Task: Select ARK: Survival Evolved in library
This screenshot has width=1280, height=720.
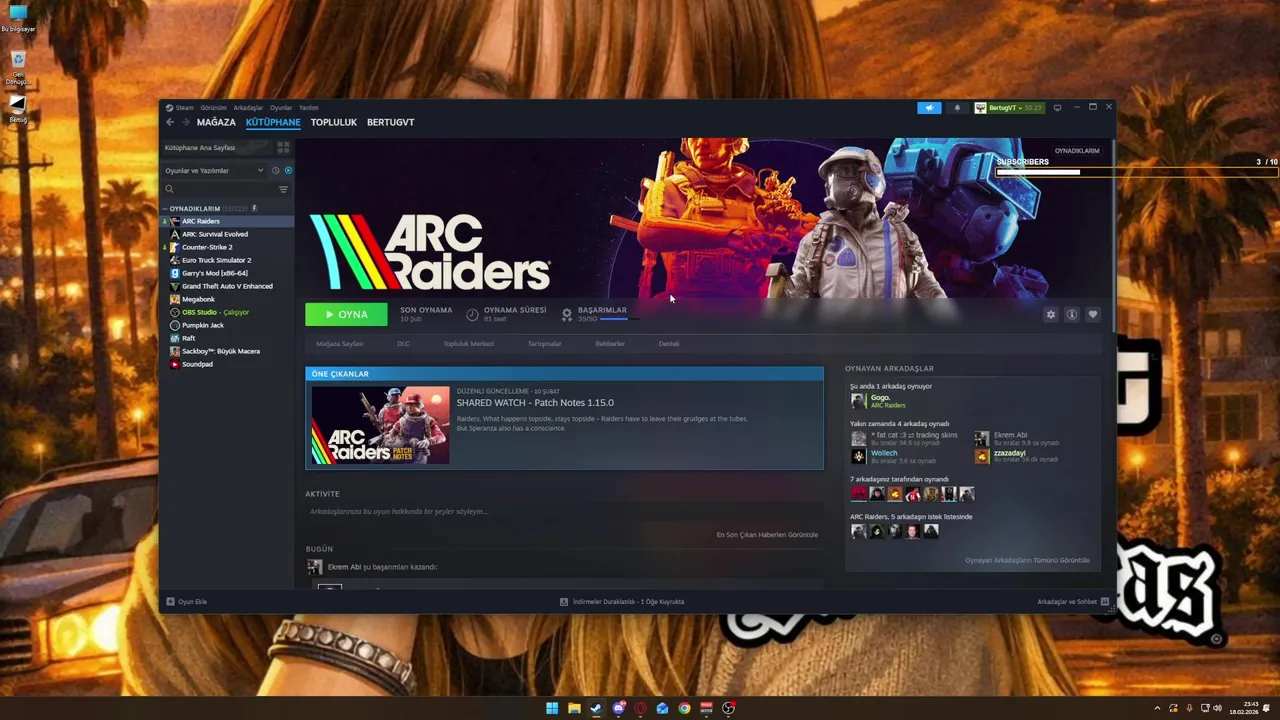Action: [x=227, y=234]
